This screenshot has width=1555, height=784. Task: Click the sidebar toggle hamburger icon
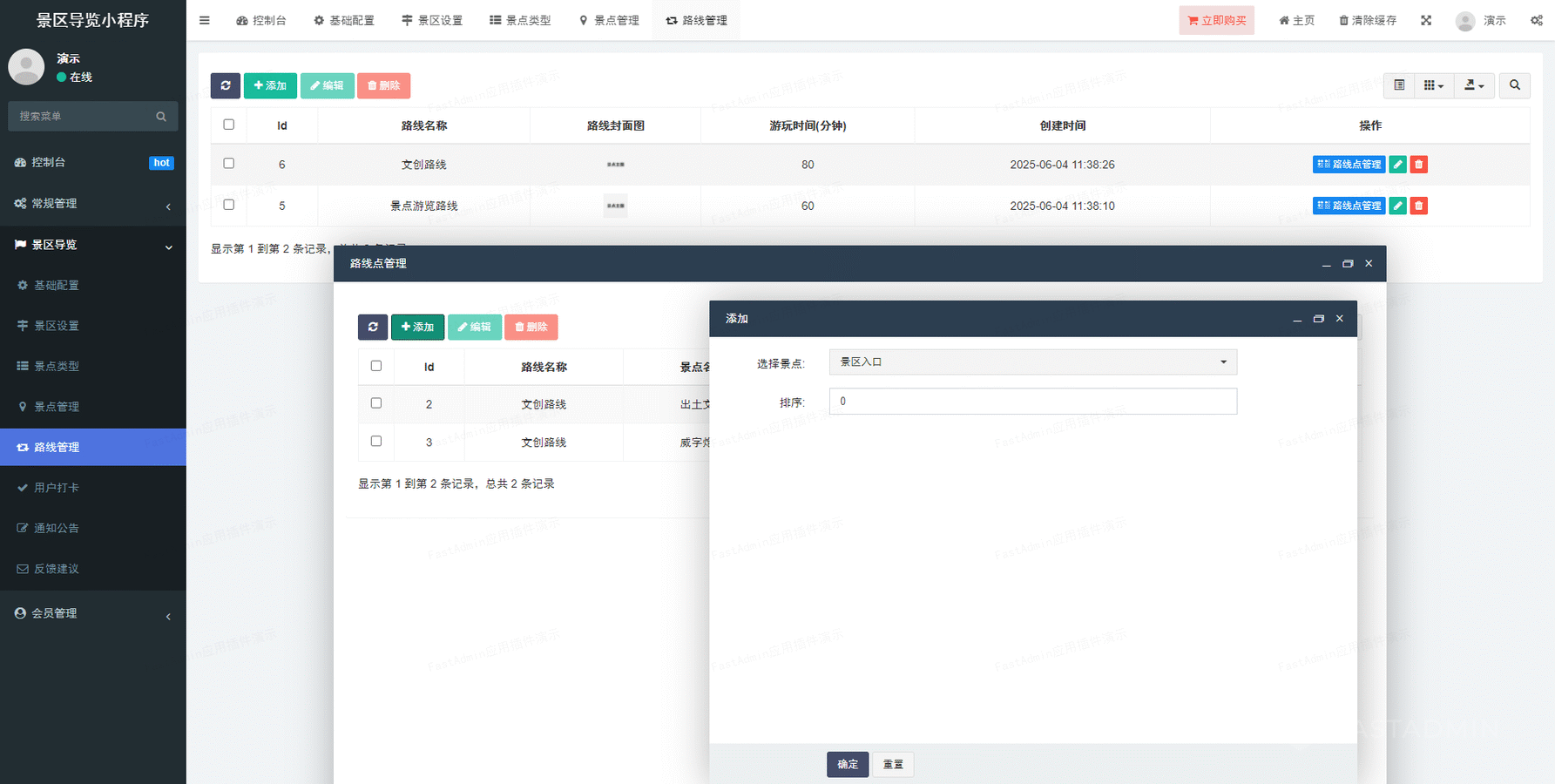205,20
